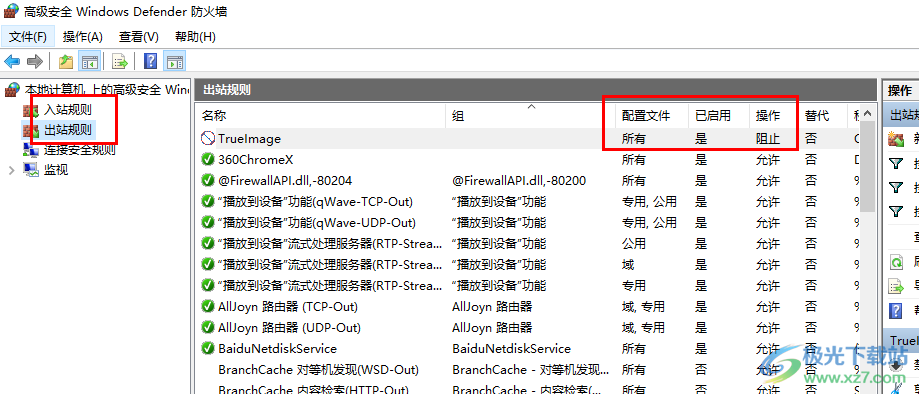Screen dimensions: 919x394
Task: Click the icon beside 连接安全规则
Action: [x=30, y=150]
